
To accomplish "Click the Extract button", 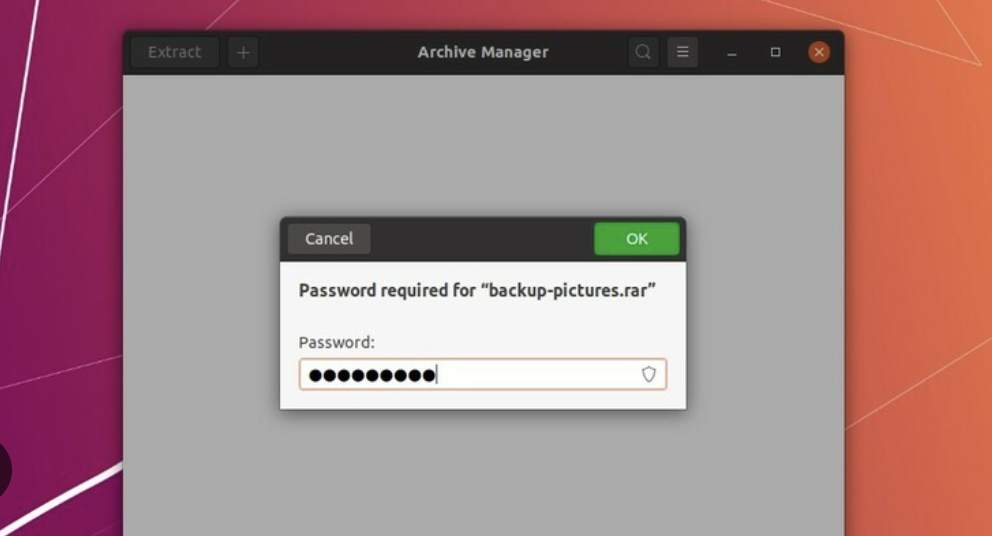I will point(175,52).
